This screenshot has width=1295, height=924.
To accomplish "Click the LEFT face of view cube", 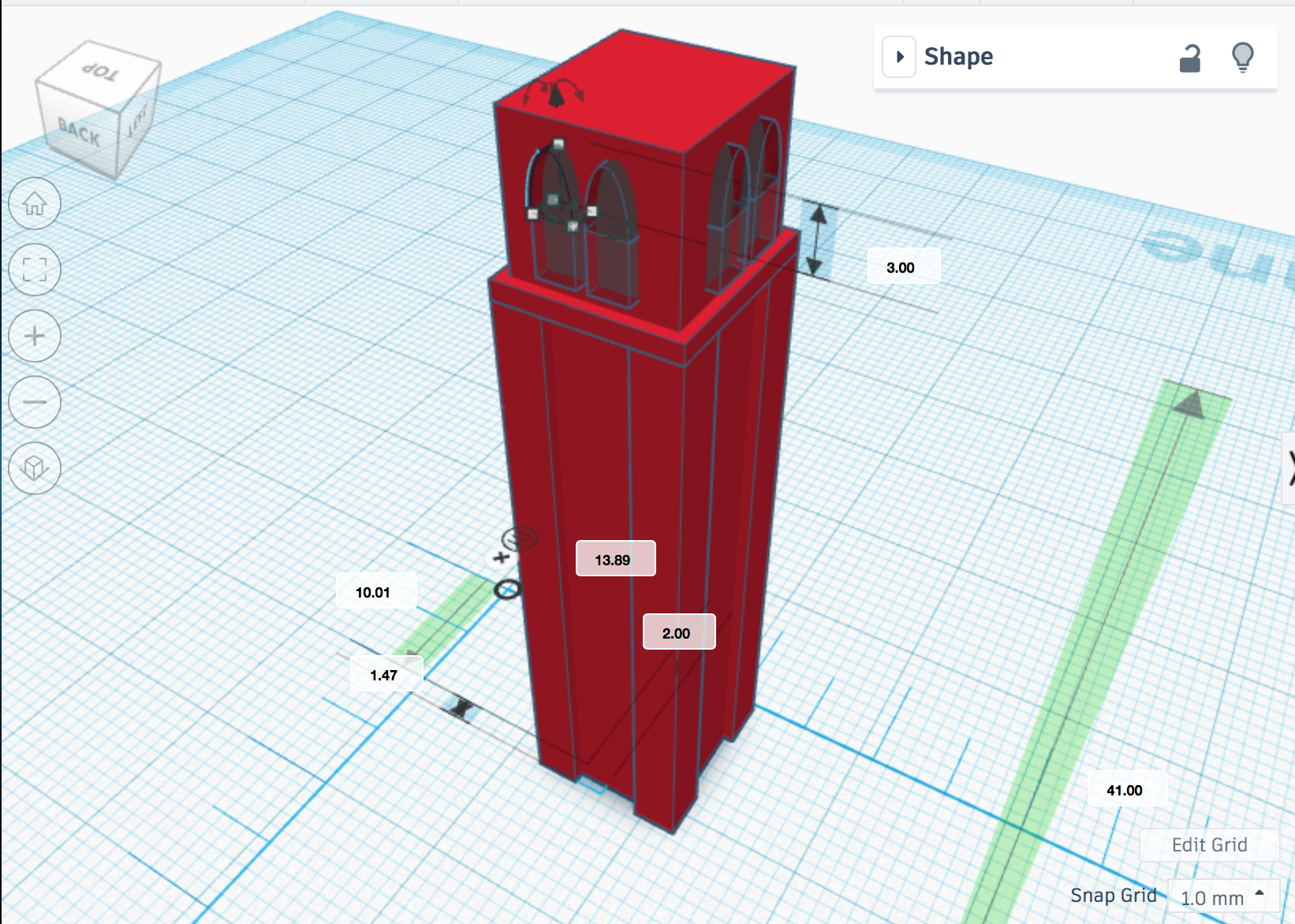I will 138,120.
